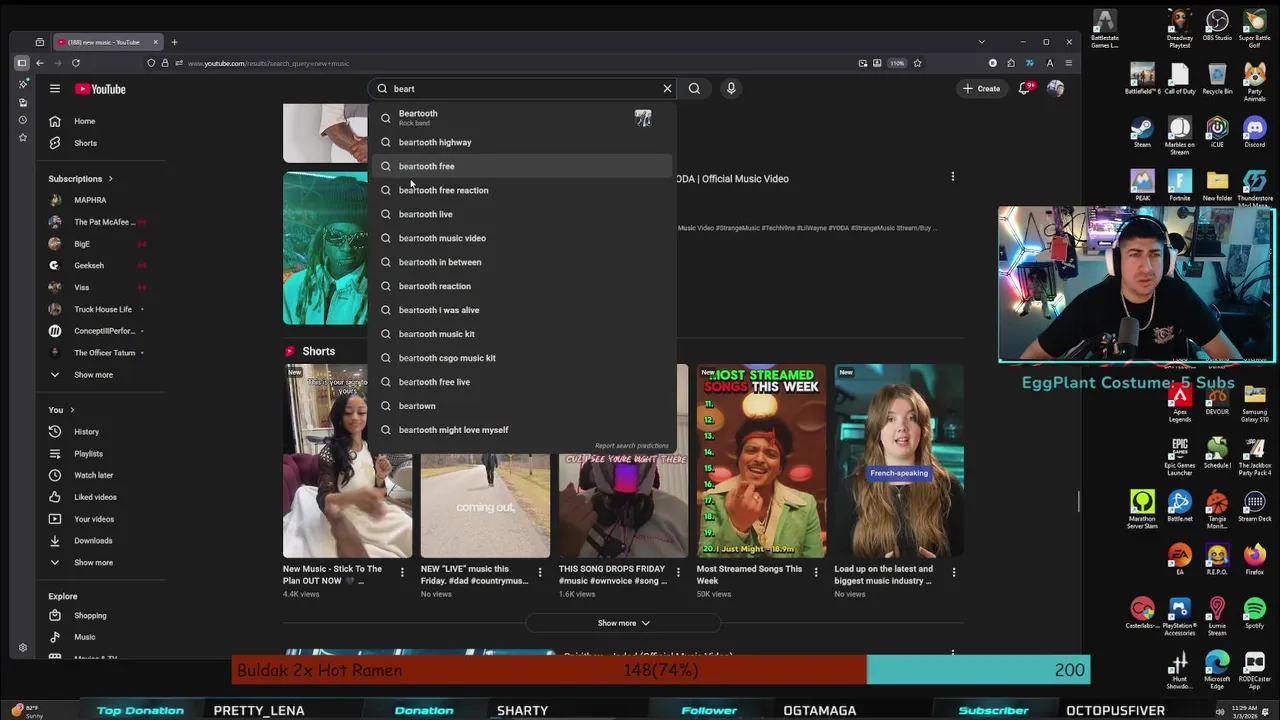The width and height of the screenshot is (1280, 720).
Task: Launch OBS Studio from desktop
Action: point(1217,26)
